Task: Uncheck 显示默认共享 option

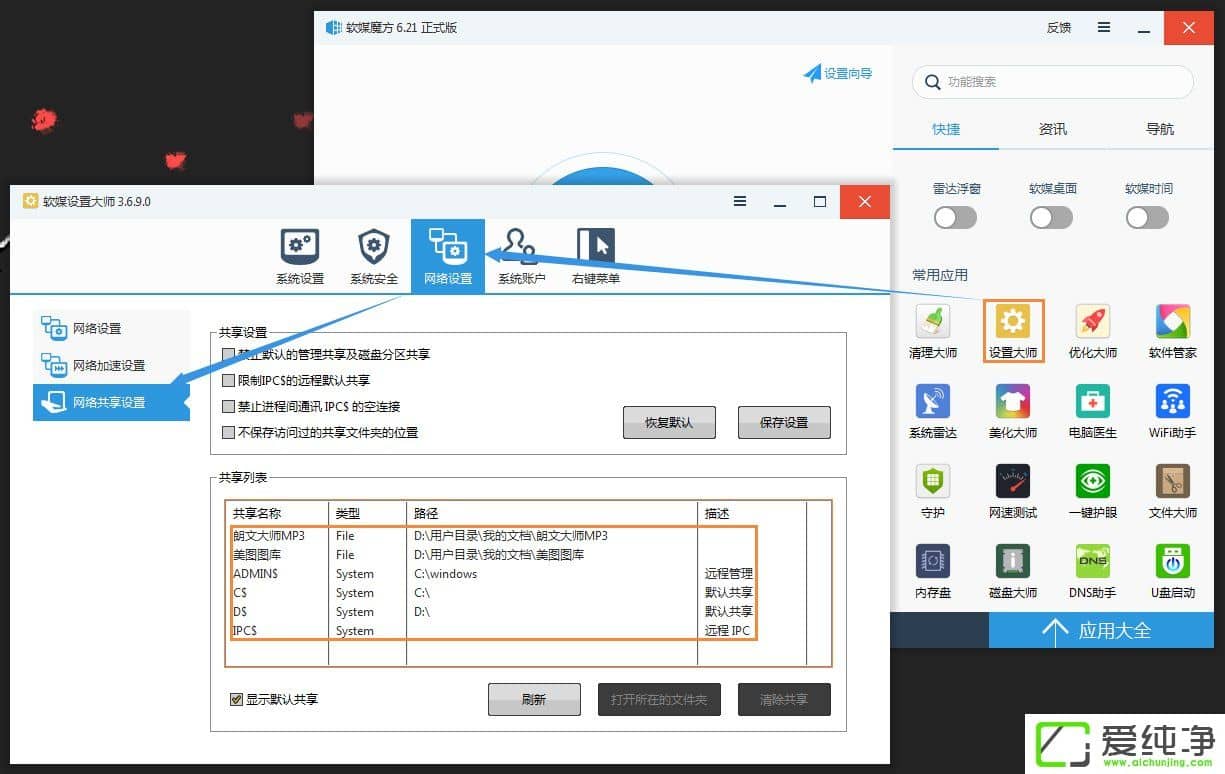Action: (236, 699)
